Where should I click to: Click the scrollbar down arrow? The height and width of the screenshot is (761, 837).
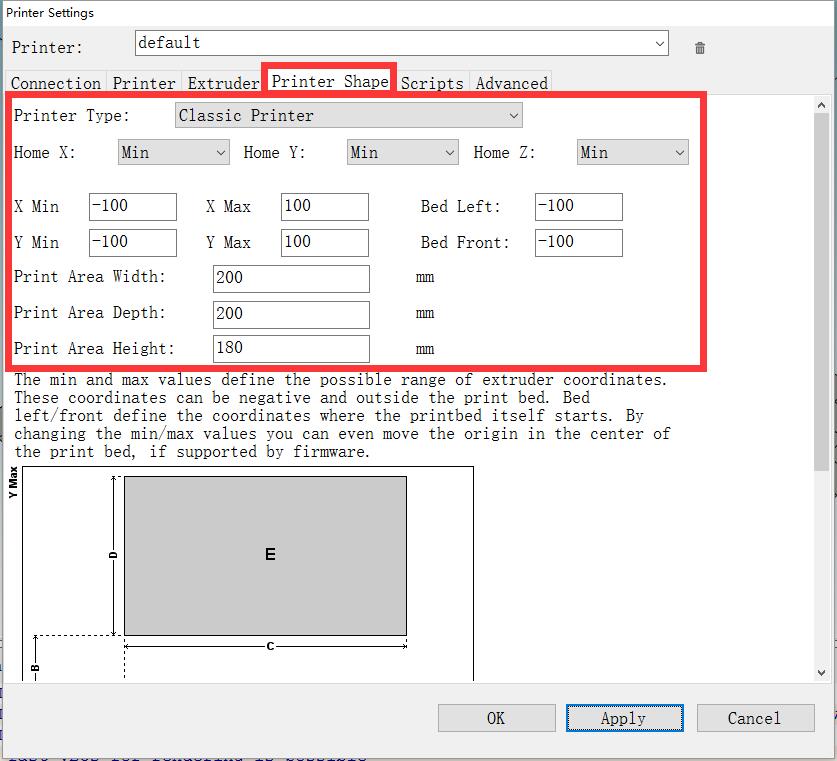[822, 673]
